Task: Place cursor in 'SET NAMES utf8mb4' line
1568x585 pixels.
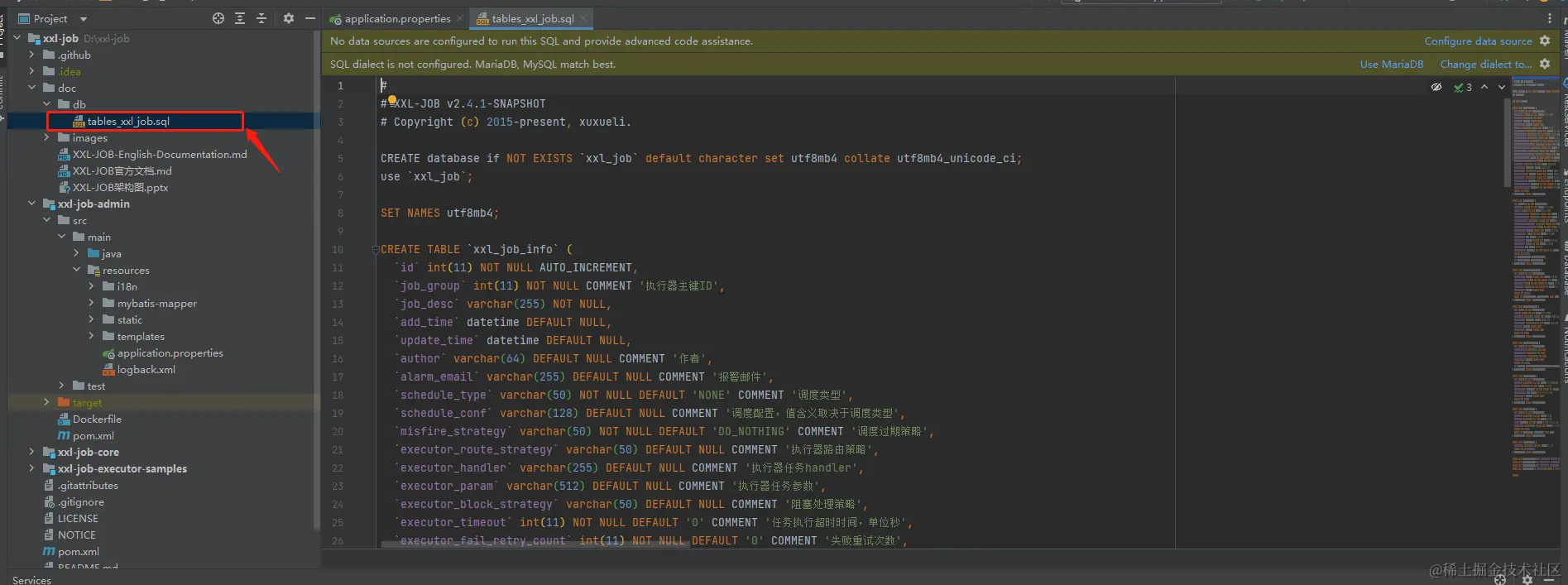Action: [x=439, y=213]
